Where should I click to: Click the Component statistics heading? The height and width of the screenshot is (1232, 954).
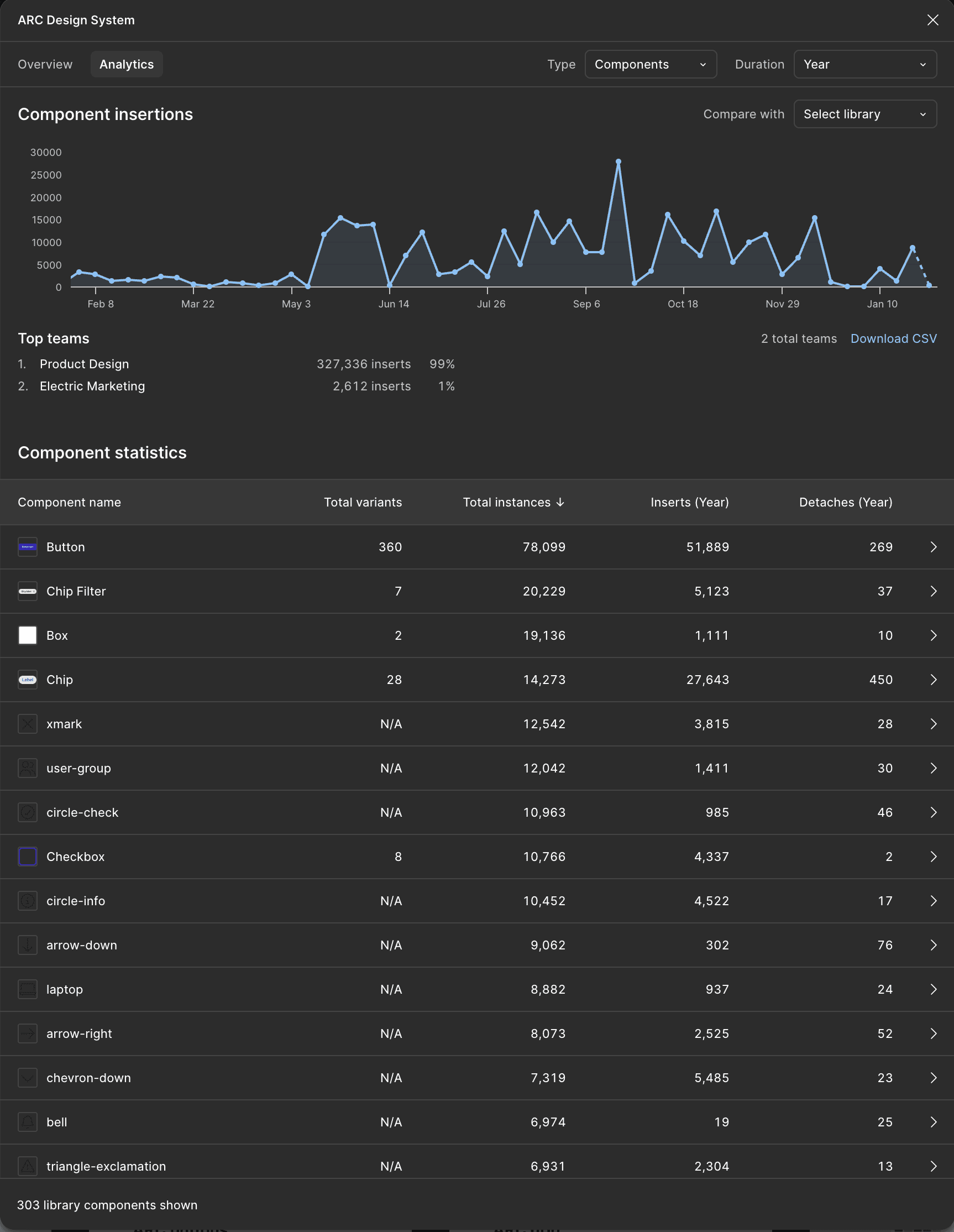coord(102,452)
